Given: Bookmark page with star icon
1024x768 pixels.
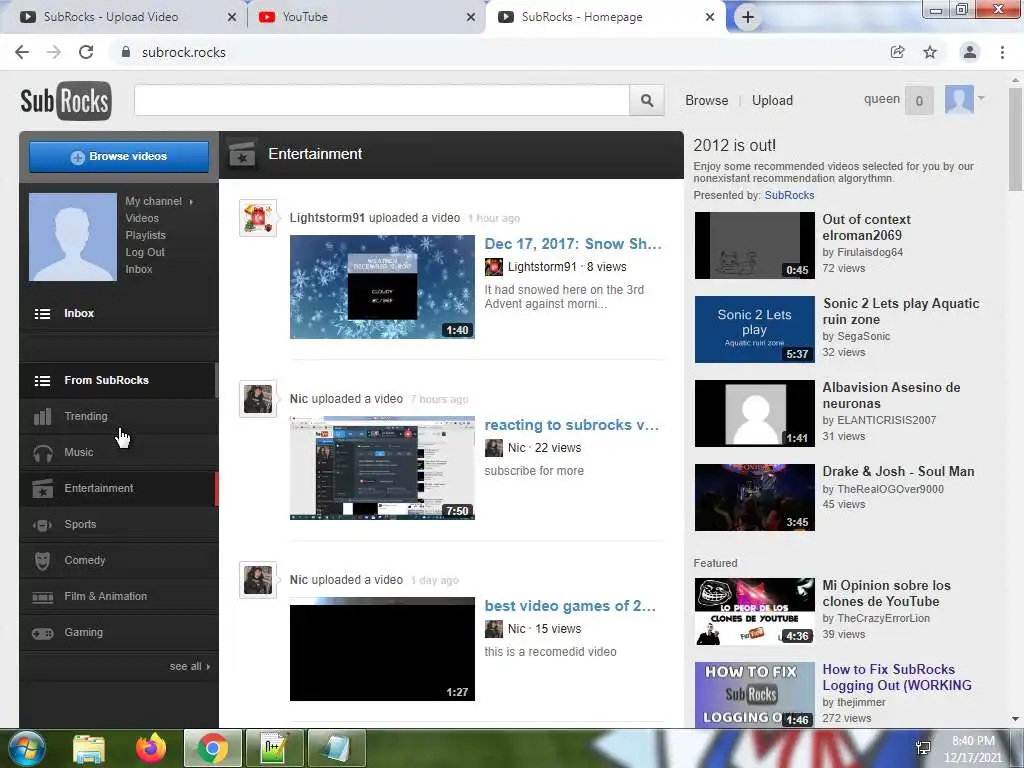Looking at the screenshot, I should pyautogui.click(x=930, y=52).
